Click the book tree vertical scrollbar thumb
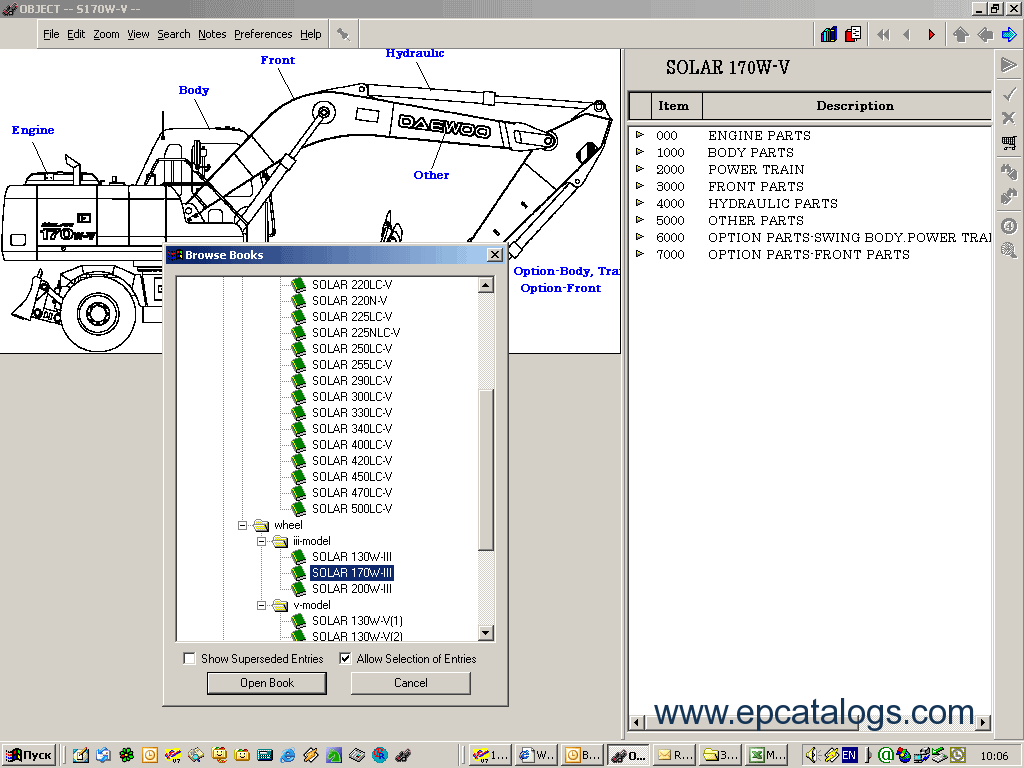1024x768 pixels. pyautogui.click(x=485, y=470)
